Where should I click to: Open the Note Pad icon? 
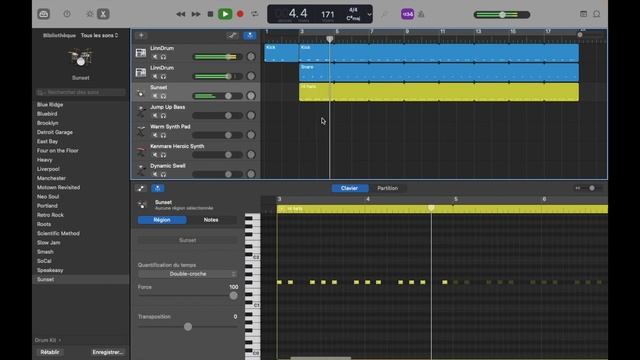pos(583,14)
